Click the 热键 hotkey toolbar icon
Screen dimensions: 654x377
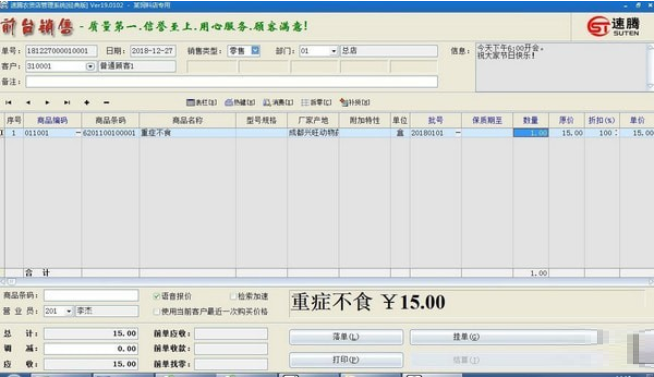click(x=240, y=103)
